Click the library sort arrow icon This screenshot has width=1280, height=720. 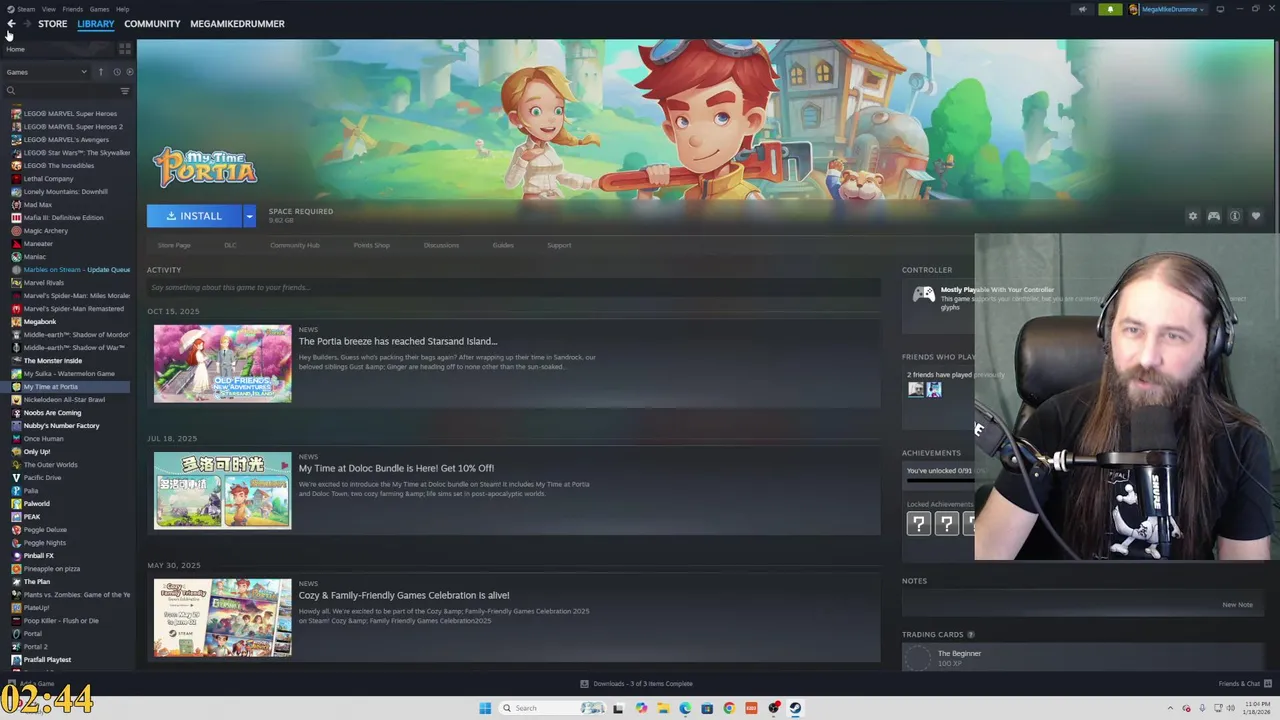(100, 72)
